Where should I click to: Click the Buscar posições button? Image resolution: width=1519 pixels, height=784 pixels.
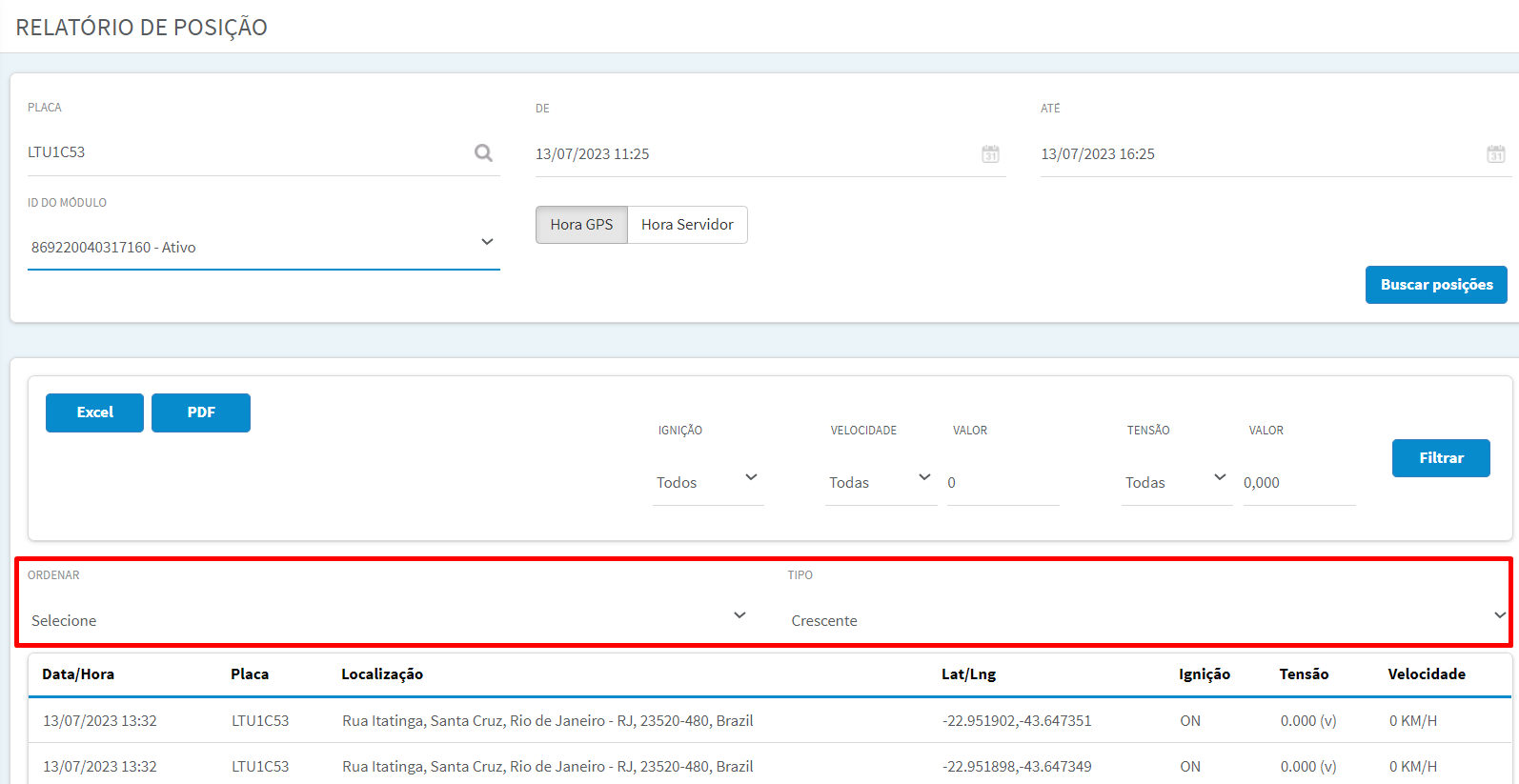(1436, 285)
